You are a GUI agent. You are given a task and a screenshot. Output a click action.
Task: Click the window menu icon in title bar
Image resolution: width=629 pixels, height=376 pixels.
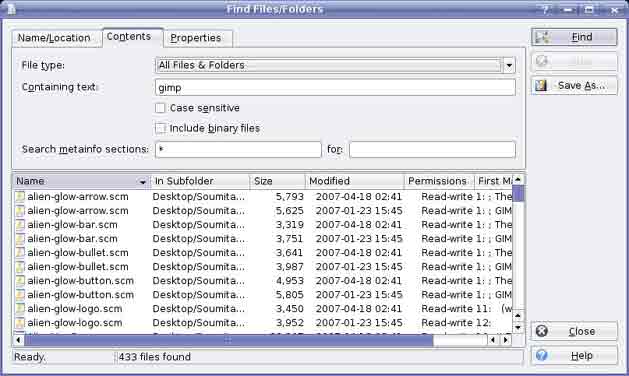pos(11,9)
